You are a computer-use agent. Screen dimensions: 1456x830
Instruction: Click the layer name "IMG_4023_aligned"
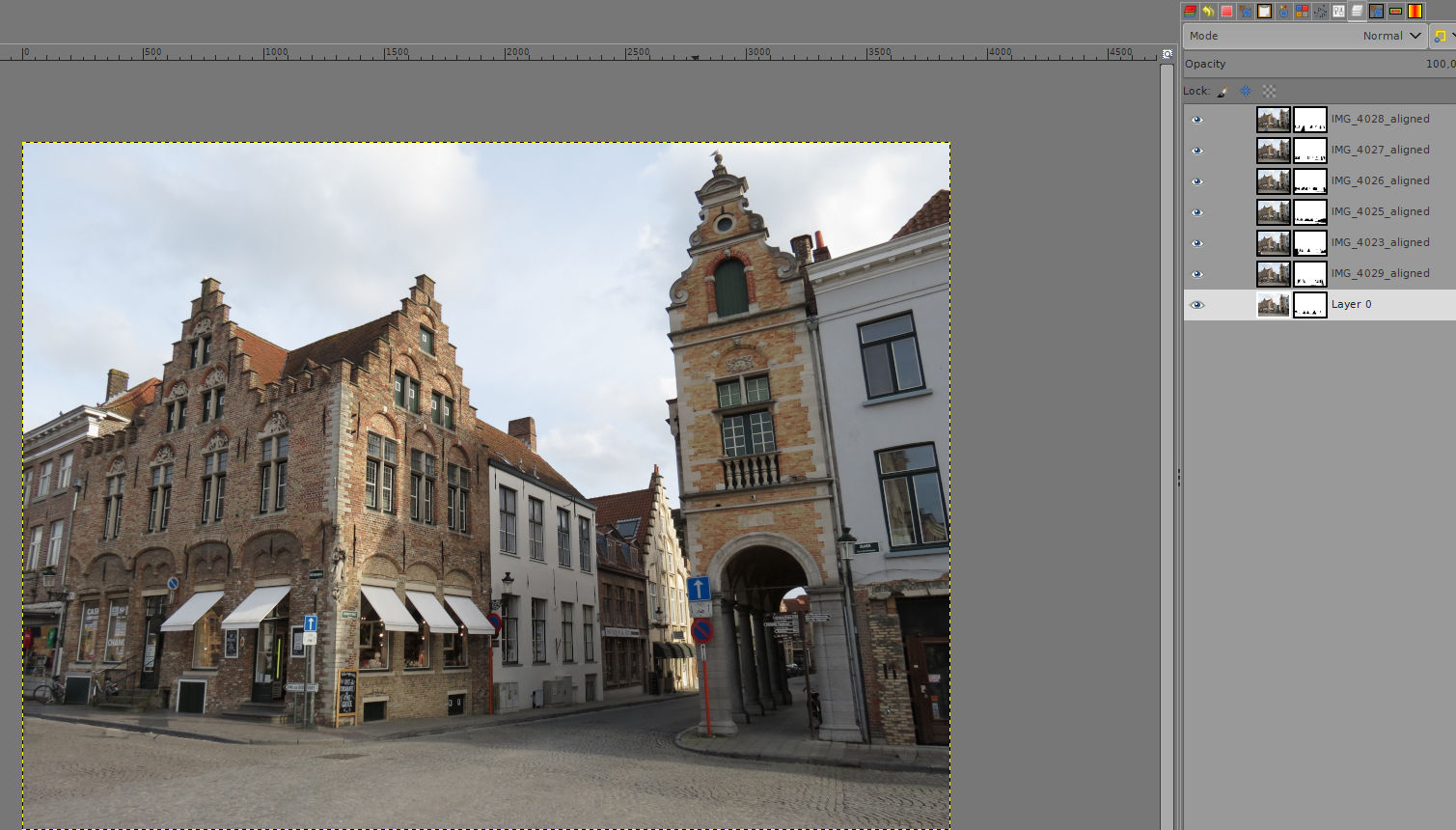tap(1380, 243)
